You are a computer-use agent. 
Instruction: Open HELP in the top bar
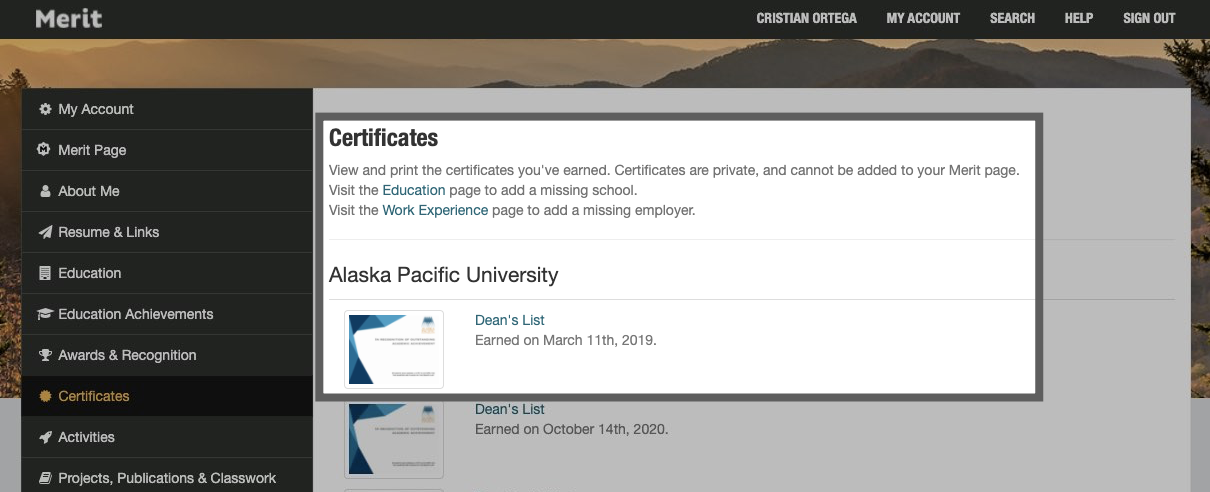click(1079, 18)
